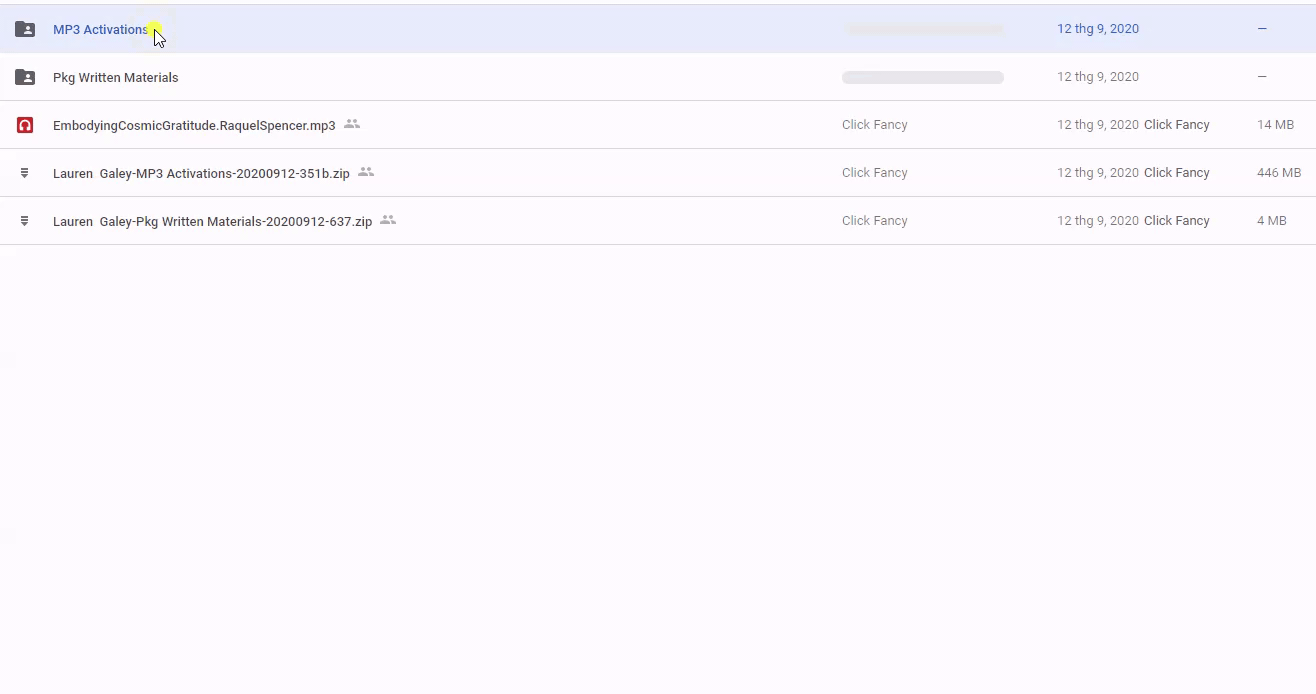Screen dimensions: 1316x694
Task: Open the MP3 Activations folder name
Action: click(100, 29)
